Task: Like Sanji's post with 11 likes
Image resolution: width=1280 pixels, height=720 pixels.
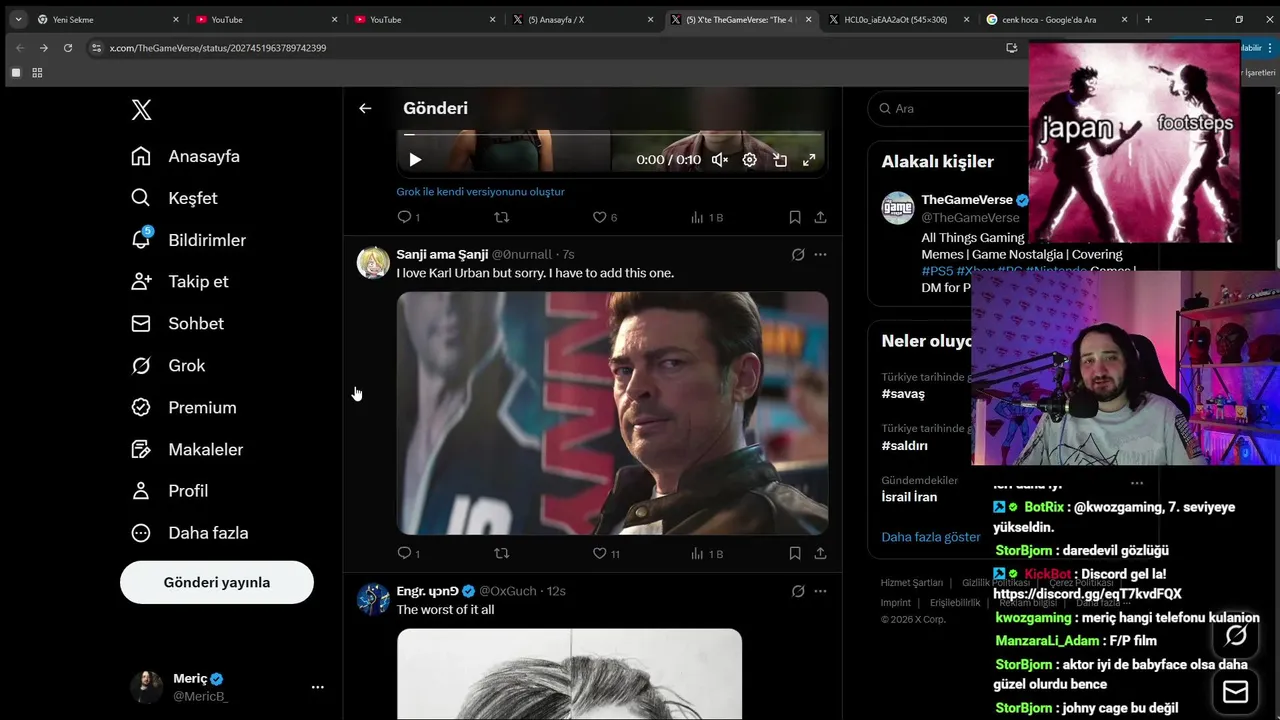Action: pos(607,553)
